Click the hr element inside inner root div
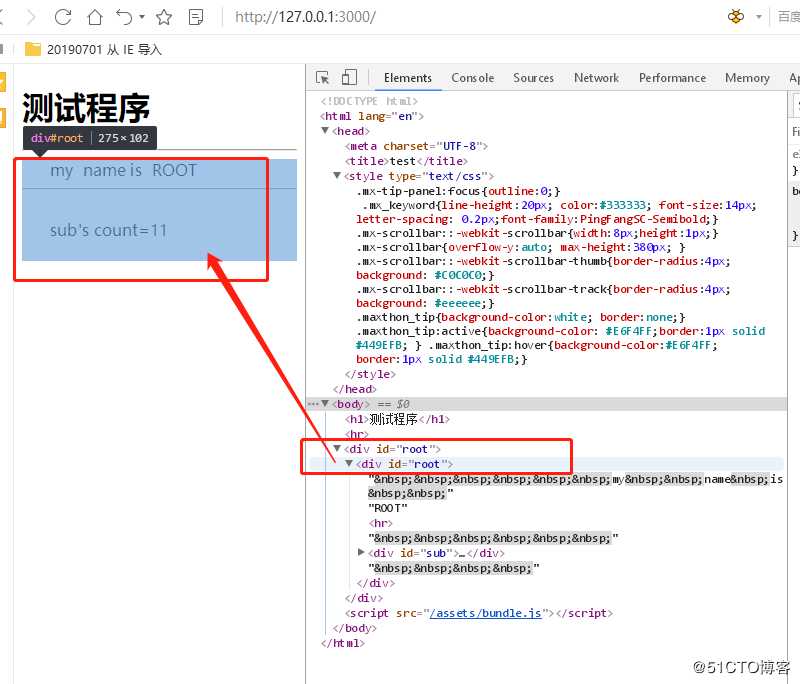The width and height of the screenshot is (800, 684). (381, 523)
